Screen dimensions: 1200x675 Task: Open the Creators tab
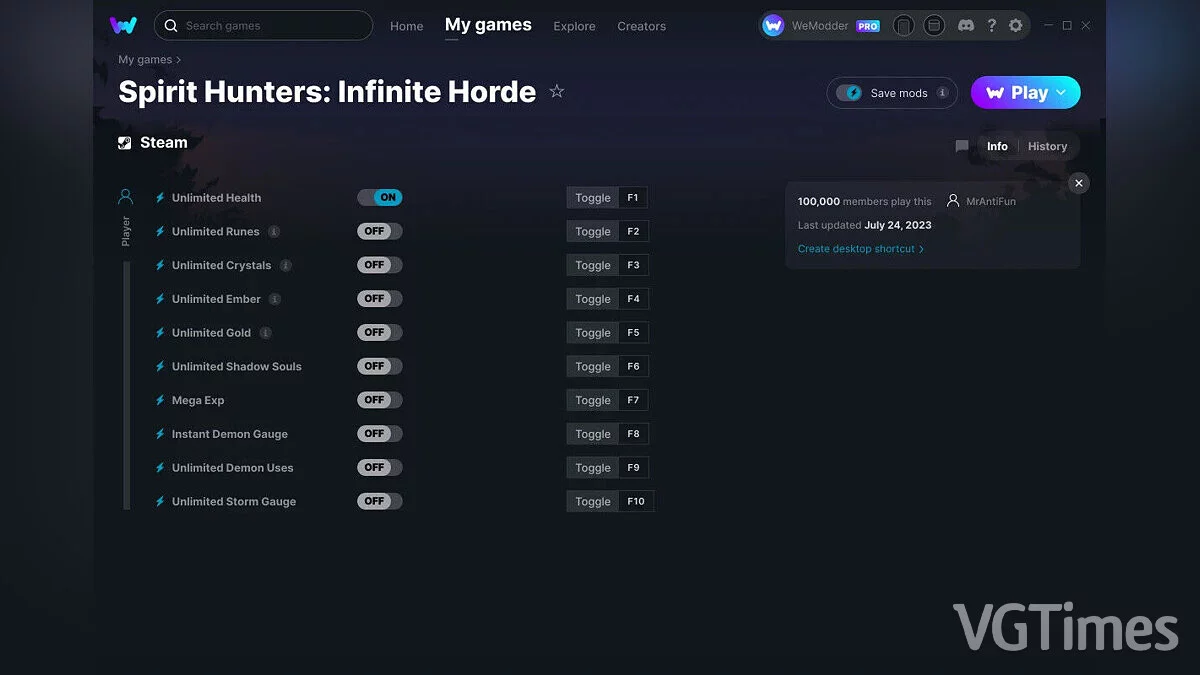(641, 26)
